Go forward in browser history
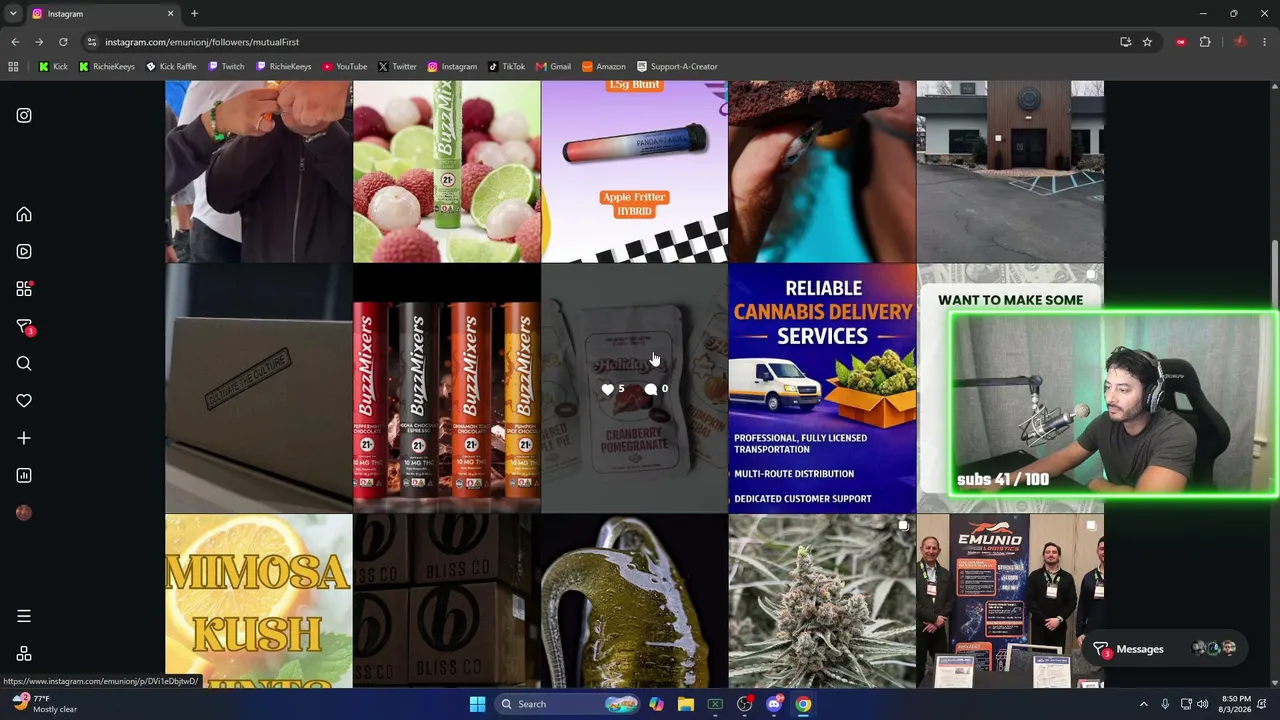The image size is (1280, 720). 39,42
